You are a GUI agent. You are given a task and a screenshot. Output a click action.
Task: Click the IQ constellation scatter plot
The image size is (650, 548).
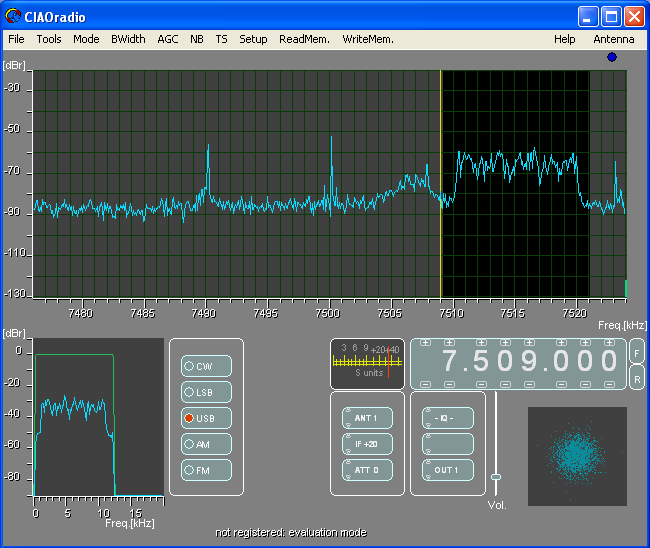pyautogui.click(x=576, y=455)
